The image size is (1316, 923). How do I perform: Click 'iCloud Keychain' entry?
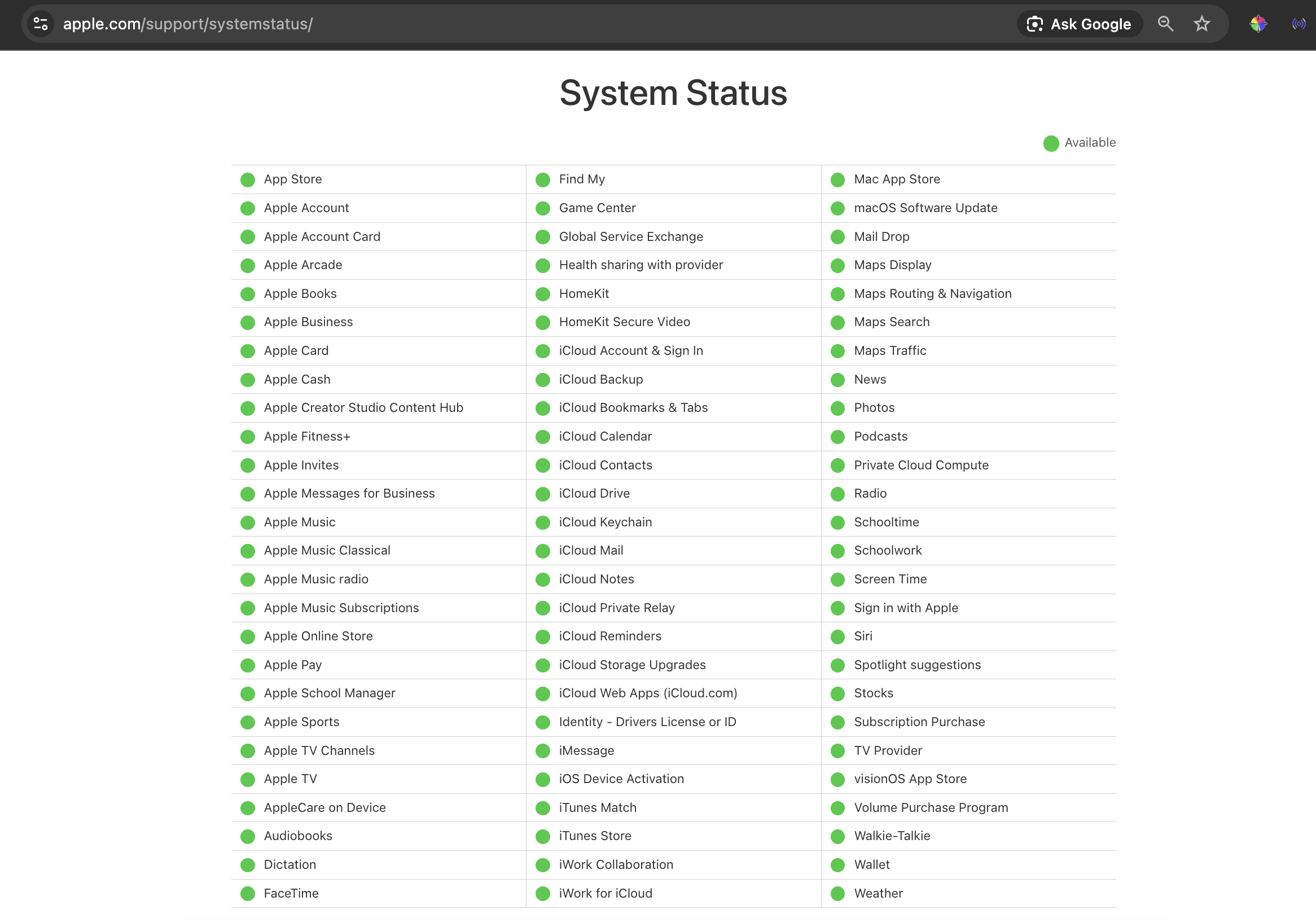pyautogui.click(x=606, y=522)
